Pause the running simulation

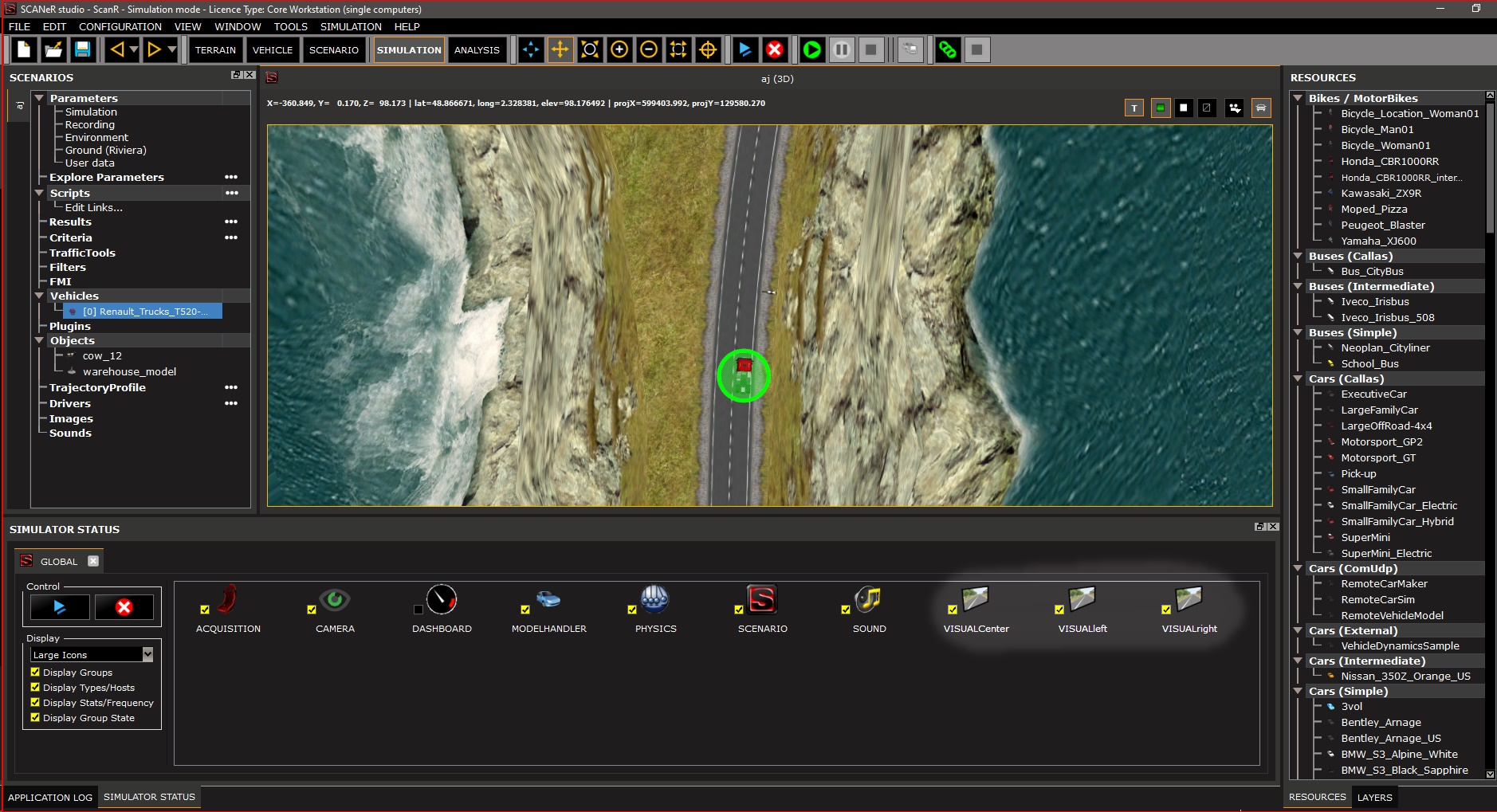(842, 49)
